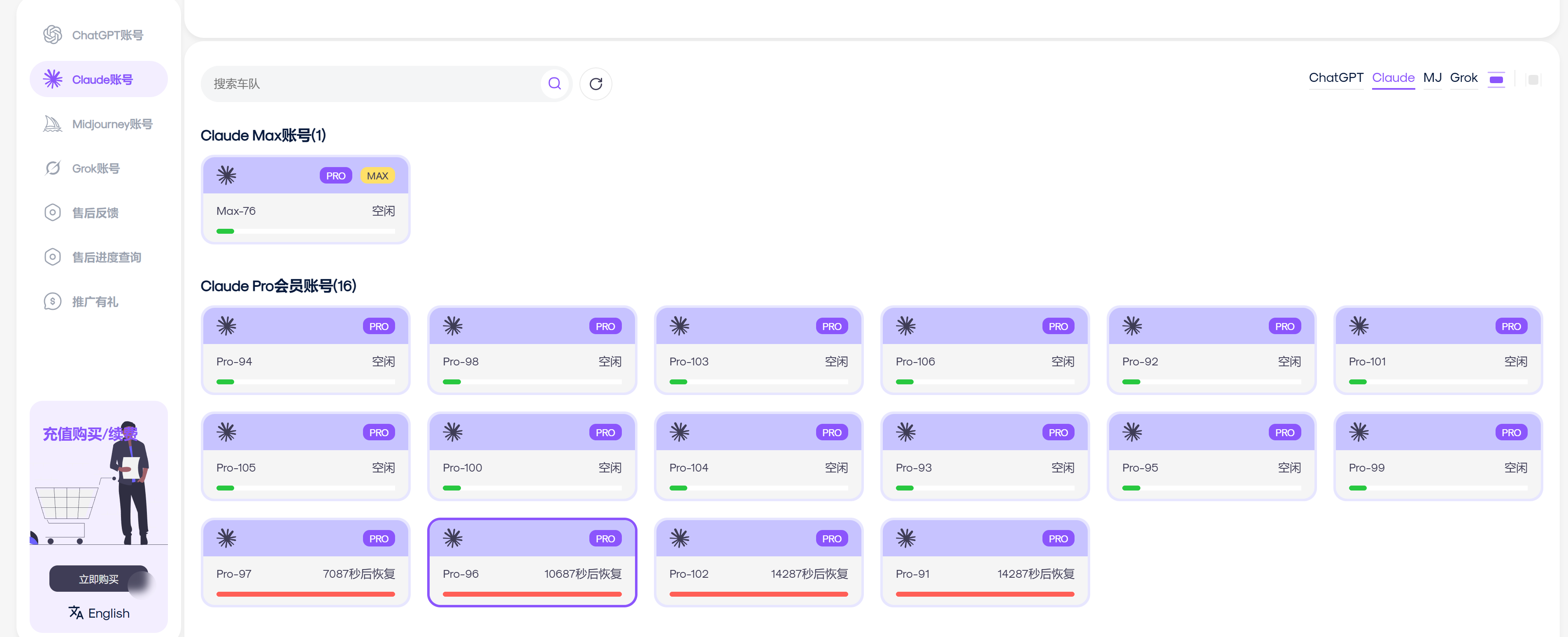Select the Pro-106 account name
The width and height of the screenshot is (1568, 637).
point(915,361)
